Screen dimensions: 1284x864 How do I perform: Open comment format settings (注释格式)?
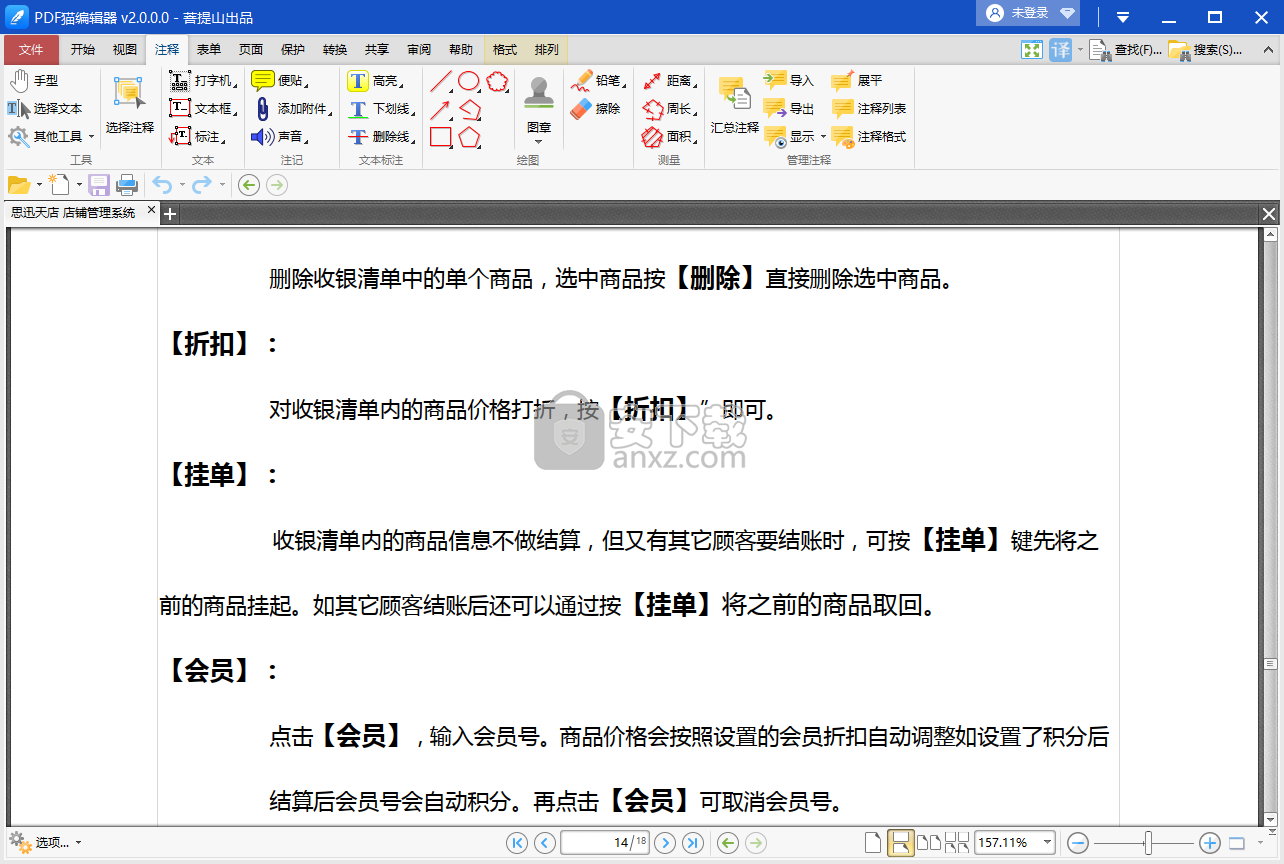coord(869,136)
